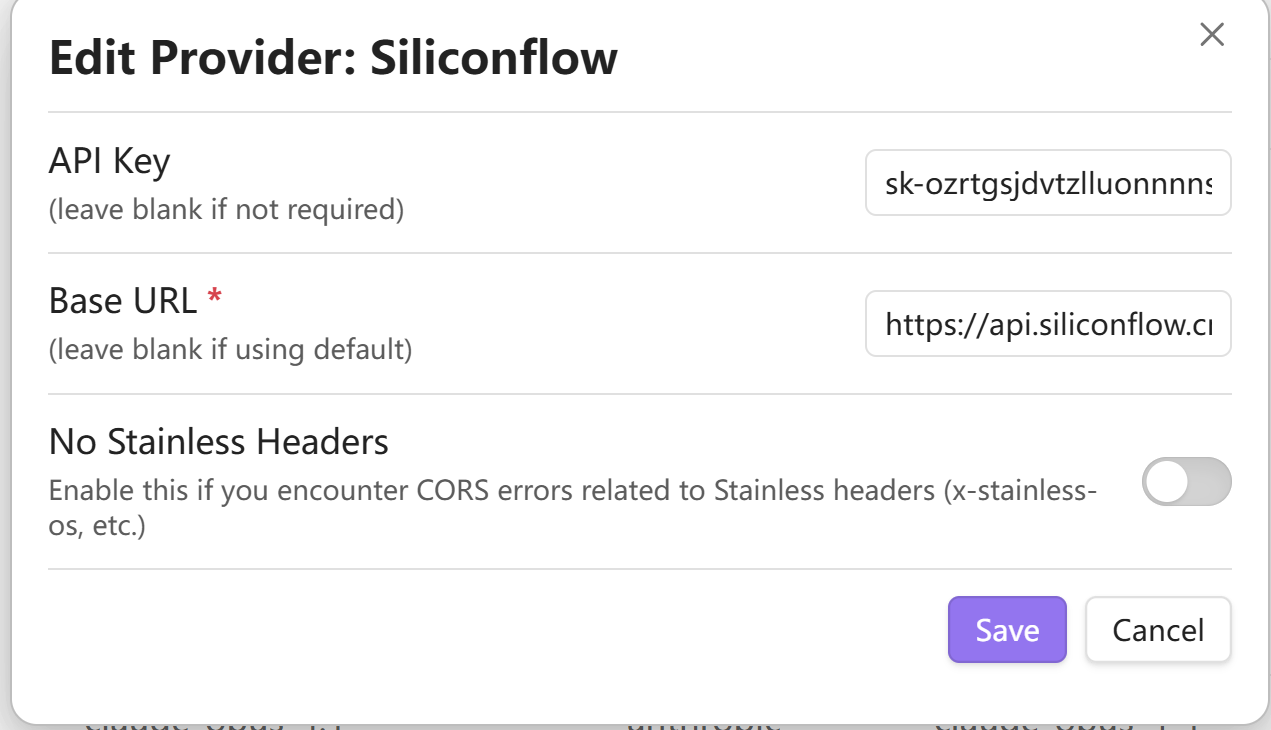Viewport: 1271px width, 730px height.
Task: Click the CORS errors description text
Action: coord(573,491)
